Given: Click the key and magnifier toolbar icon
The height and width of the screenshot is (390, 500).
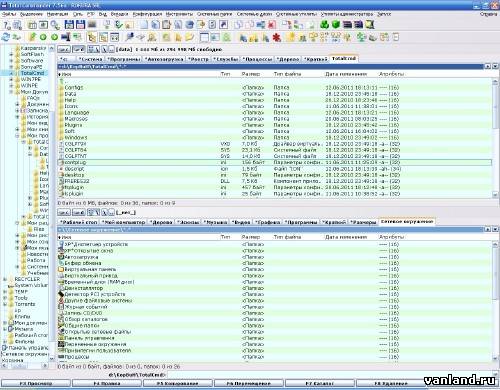Looking at the screenshot, I should pos(55,25).
